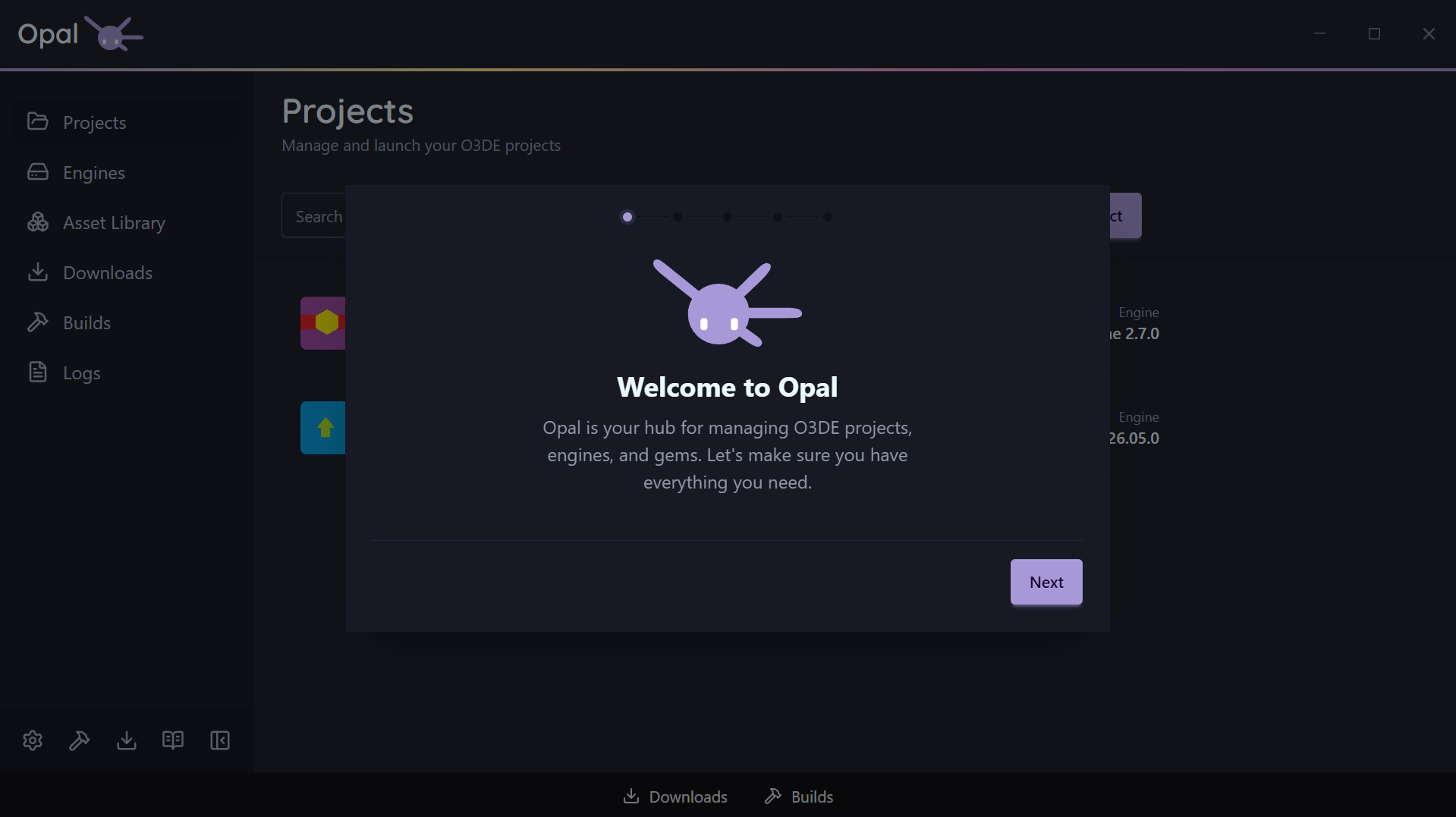The image size is (1456, 817).
Task: Close the Opal window
Action: (1429, 33)
